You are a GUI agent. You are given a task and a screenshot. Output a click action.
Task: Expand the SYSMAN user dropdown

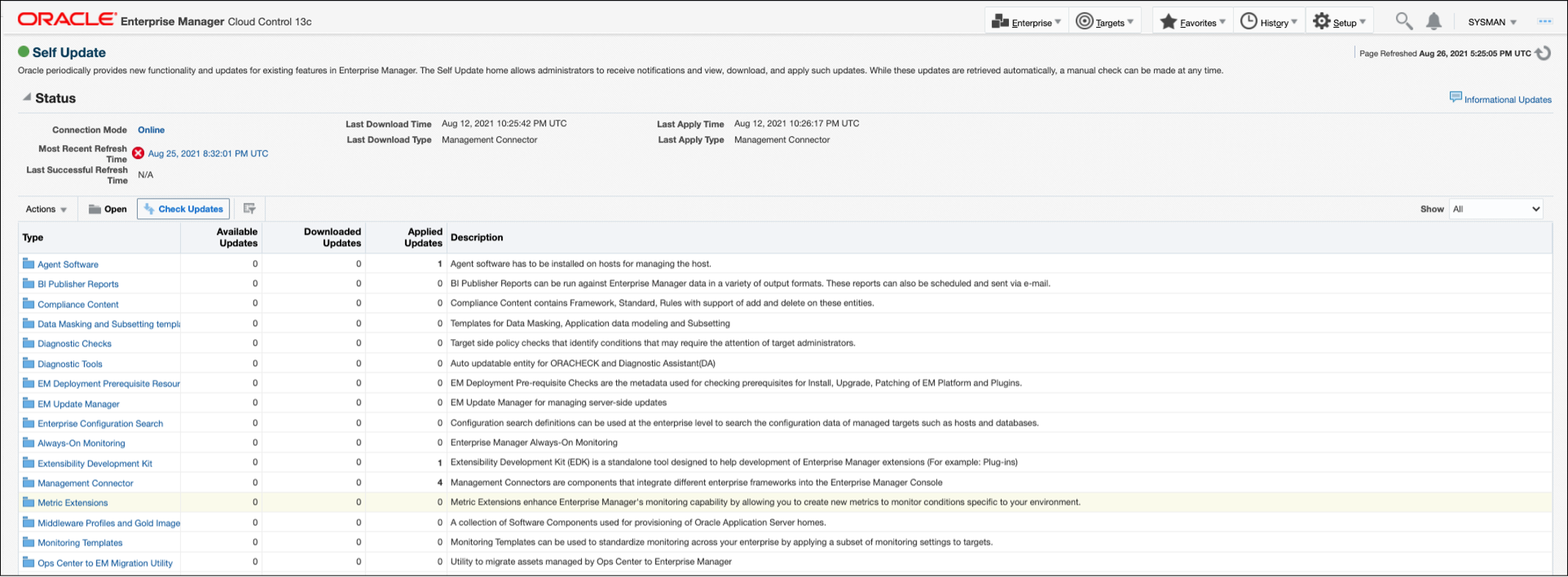tap(1492, 22)
